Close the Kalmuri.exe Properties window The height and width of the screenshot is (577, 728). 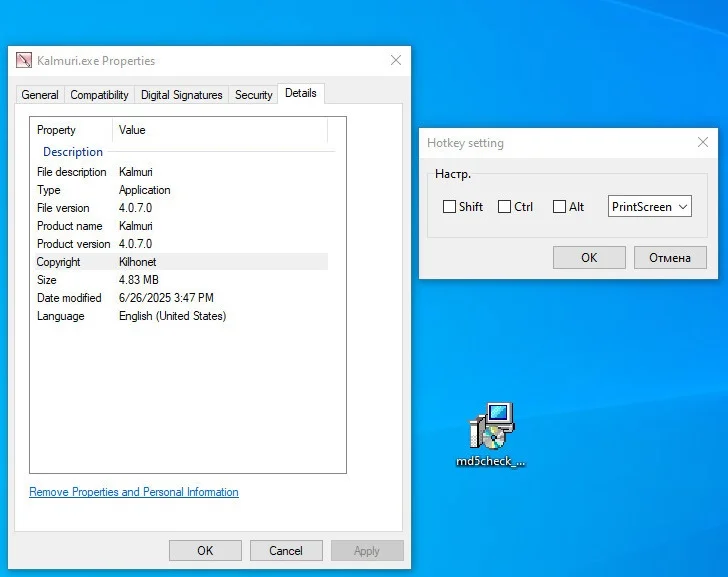click(396, 60)
